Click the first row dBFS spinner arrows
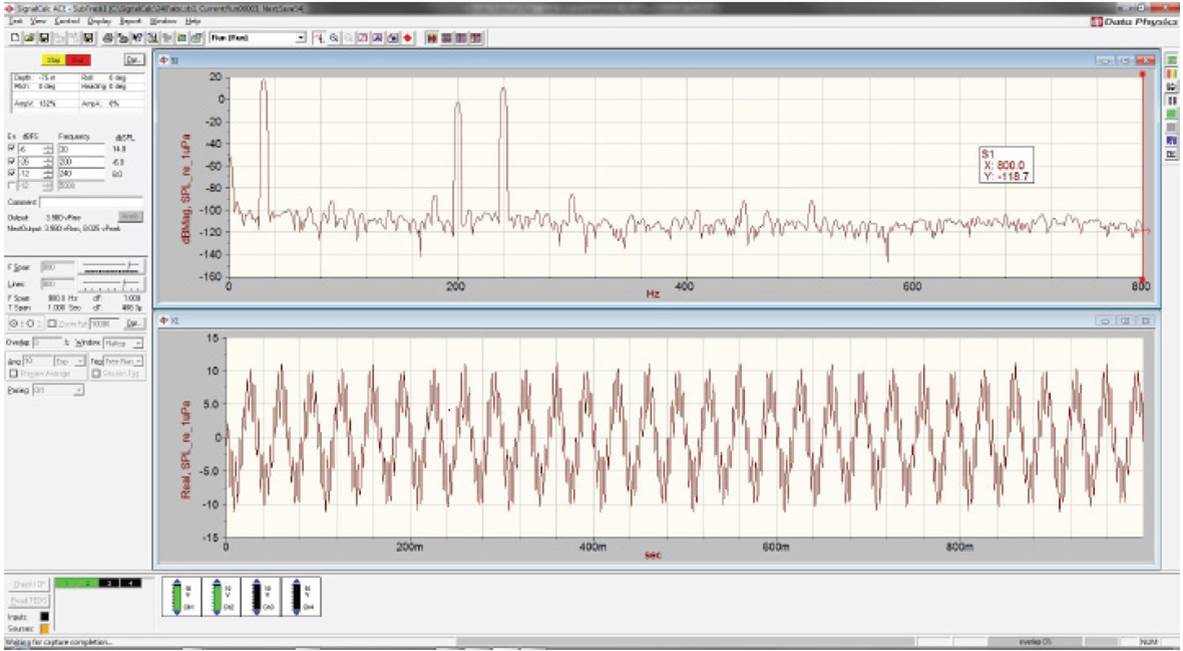Viewport: 1183px width, 651px height. point(48,149)
